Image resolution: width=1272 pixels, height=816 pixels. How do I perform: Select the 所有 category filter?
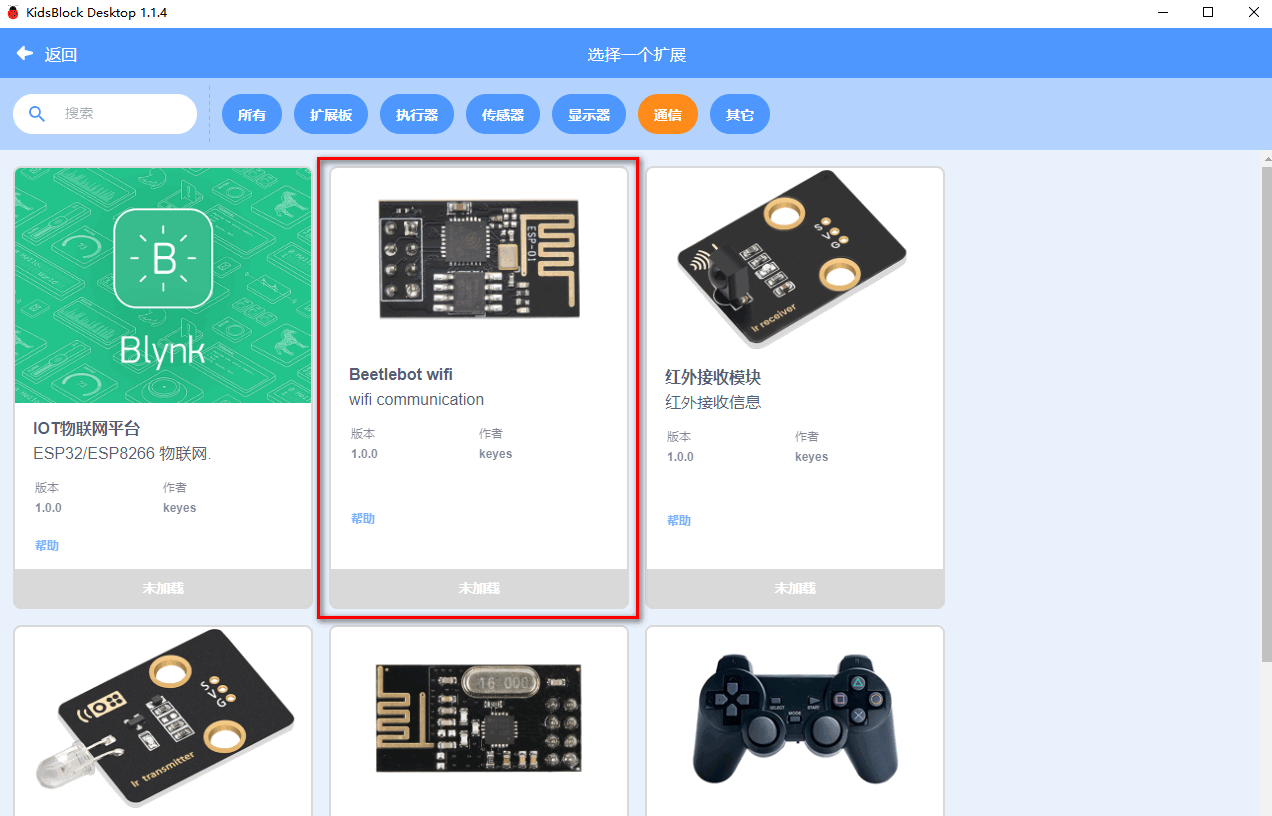(x=252, y=115)
